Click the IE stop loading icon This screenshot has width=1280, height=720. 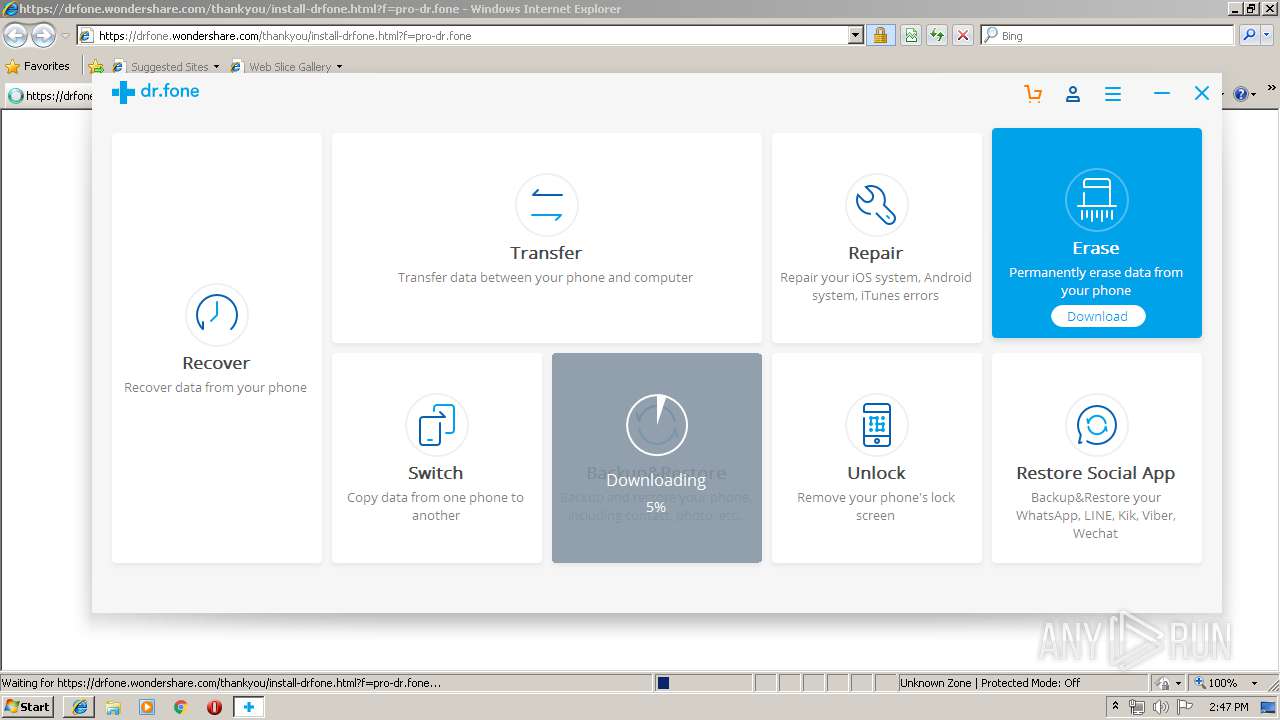[963, 35]
